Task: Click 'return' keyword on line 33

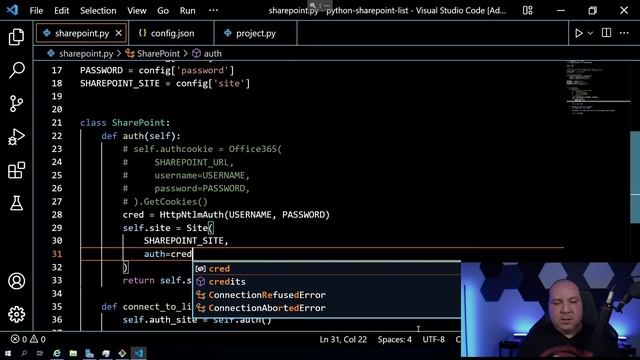Action: pos(138,280)
